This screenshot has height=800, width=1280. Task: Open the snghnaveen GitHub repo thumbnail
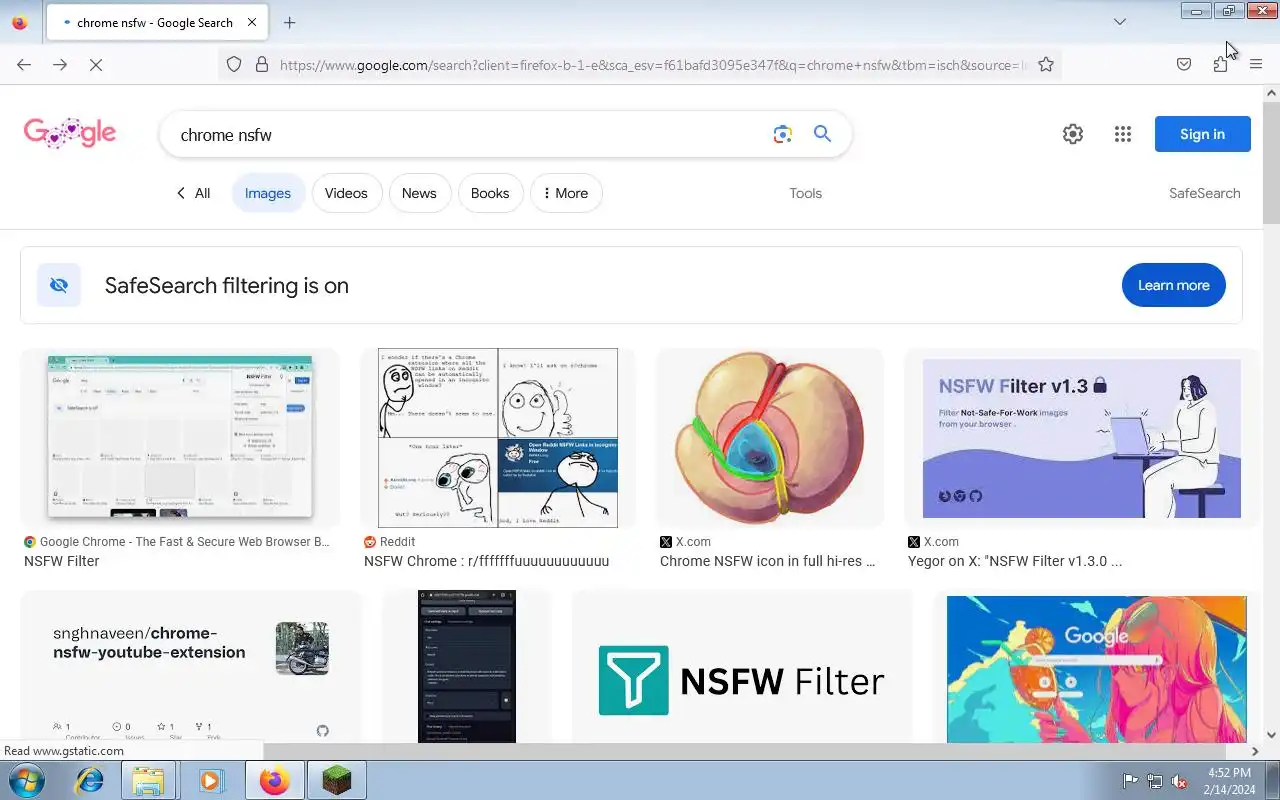[x=191, y=667]
